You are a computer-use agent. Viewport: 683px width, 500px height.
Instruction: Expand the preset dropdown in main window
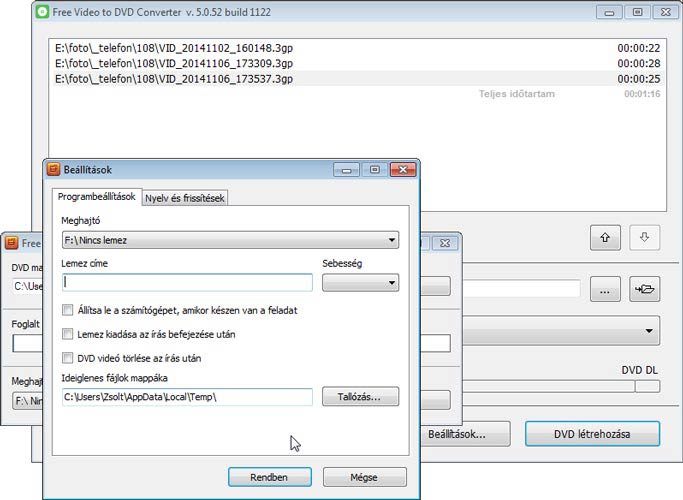coord(561,331)
